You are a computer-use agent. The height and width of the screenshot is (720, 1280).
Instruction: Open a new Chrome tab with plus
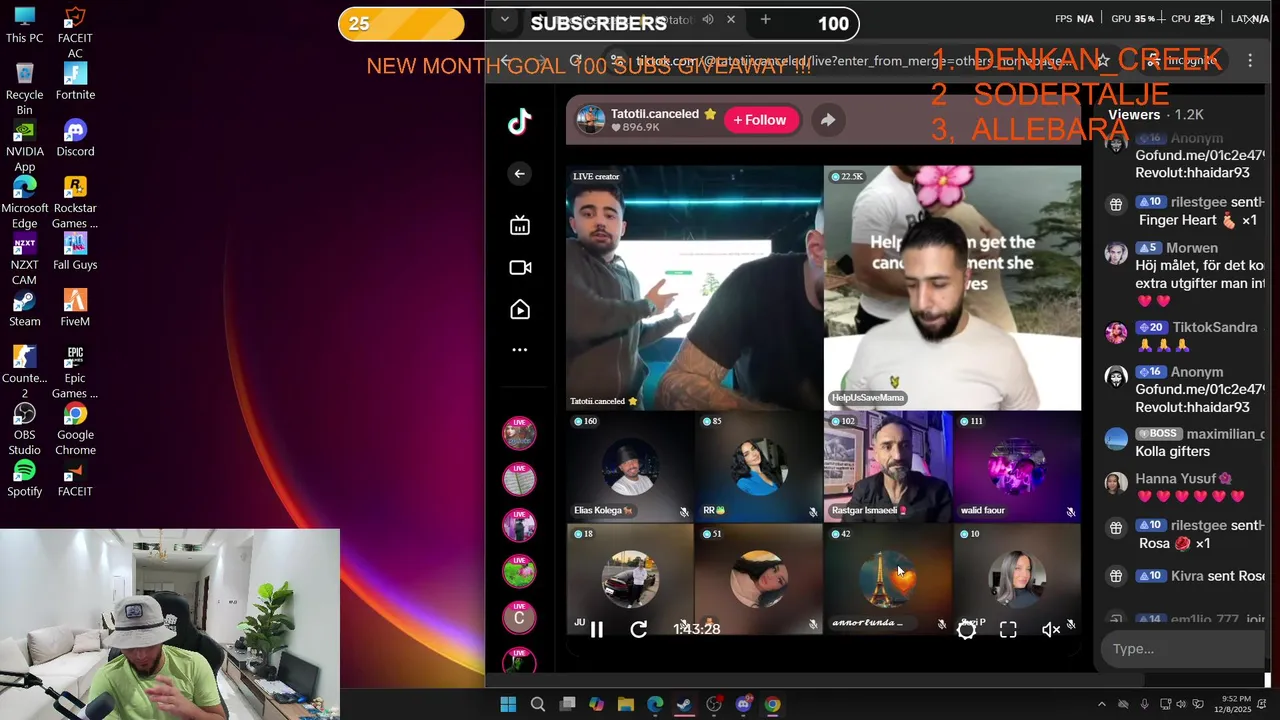(x=765, y=20)
